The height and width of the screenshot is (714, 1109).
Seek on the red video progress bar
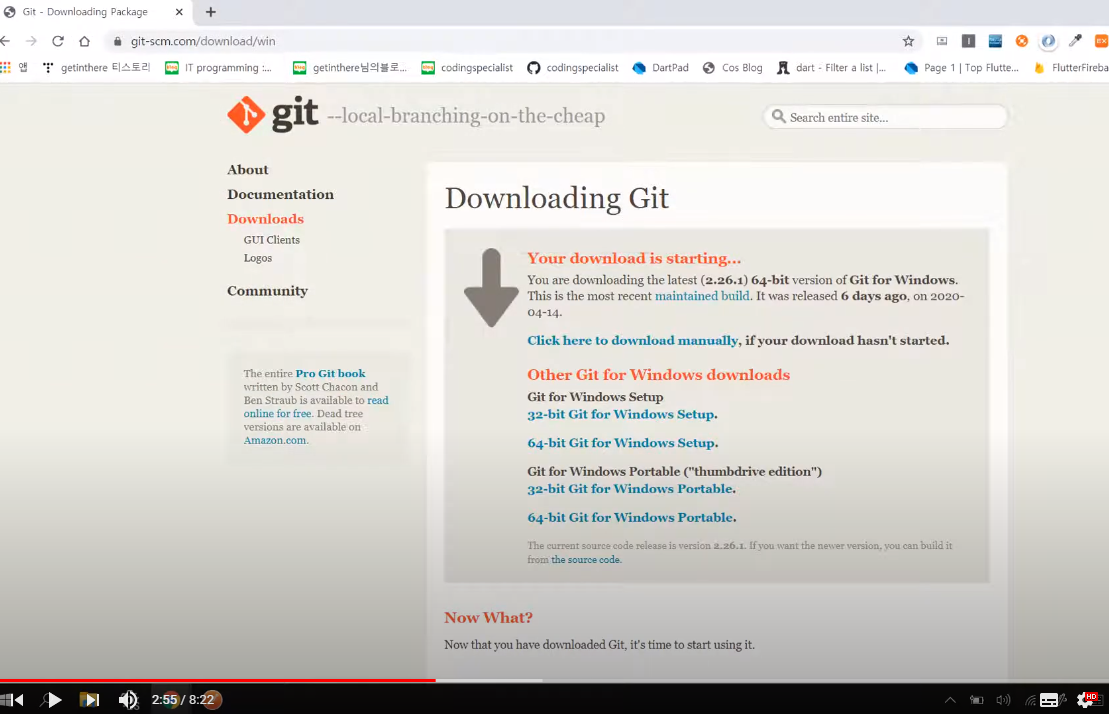[218, 681]
